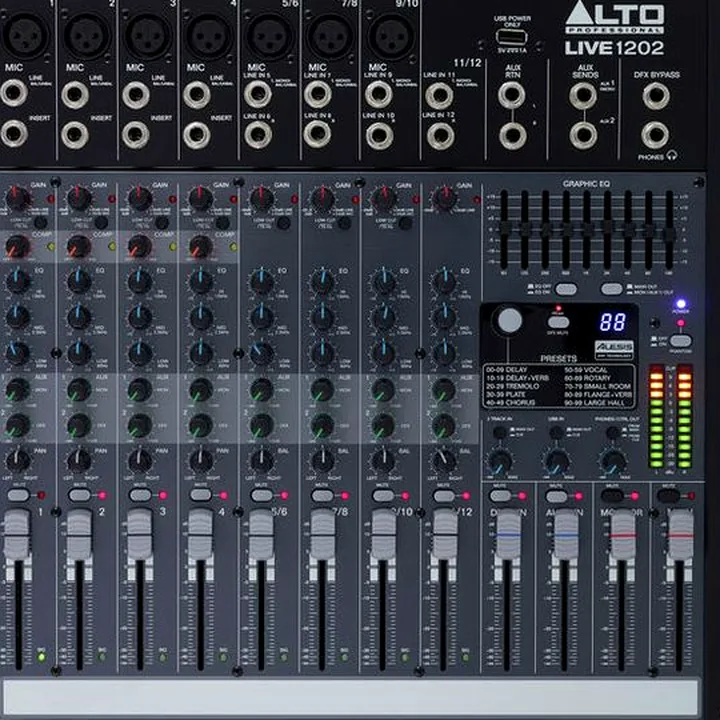Click the first Graphic EQ band slider

click(x=505, y=229)
